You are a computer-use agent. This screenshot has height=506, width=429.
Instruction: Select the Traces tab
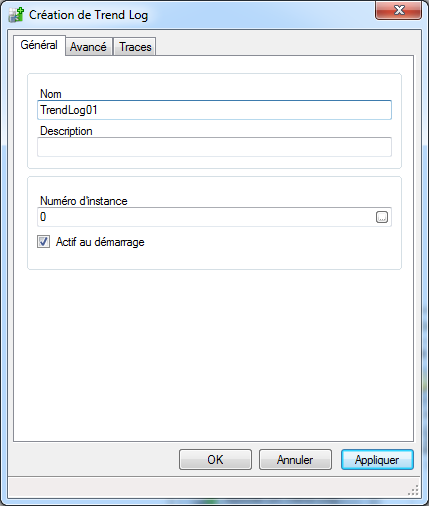click(135, 47)
